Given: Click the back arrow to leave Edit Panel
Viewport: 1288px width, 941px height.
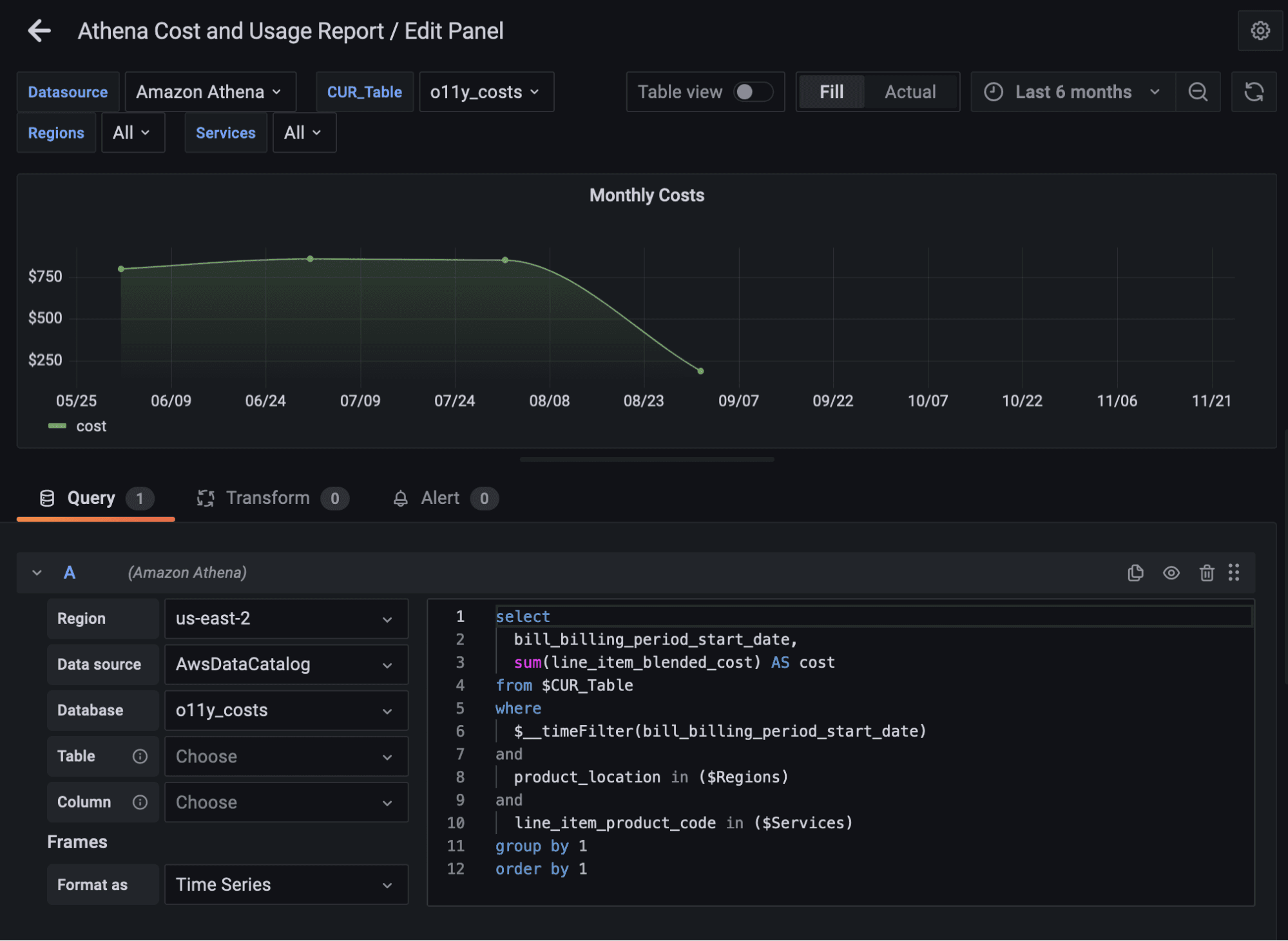Looking at the screenshot, I should click(39, 30).
